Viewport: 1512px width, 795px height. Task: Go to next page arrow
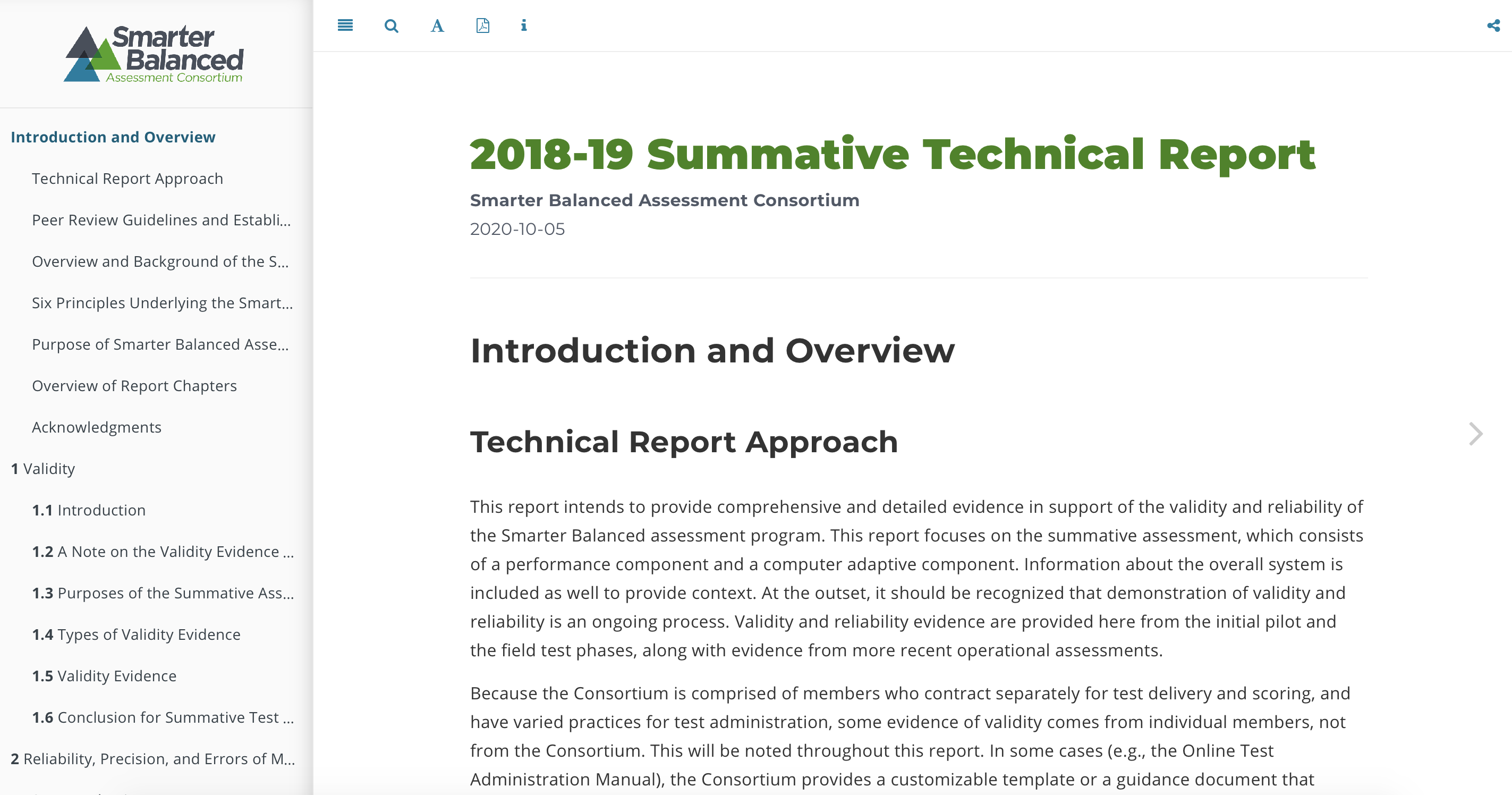[1476, 434]
